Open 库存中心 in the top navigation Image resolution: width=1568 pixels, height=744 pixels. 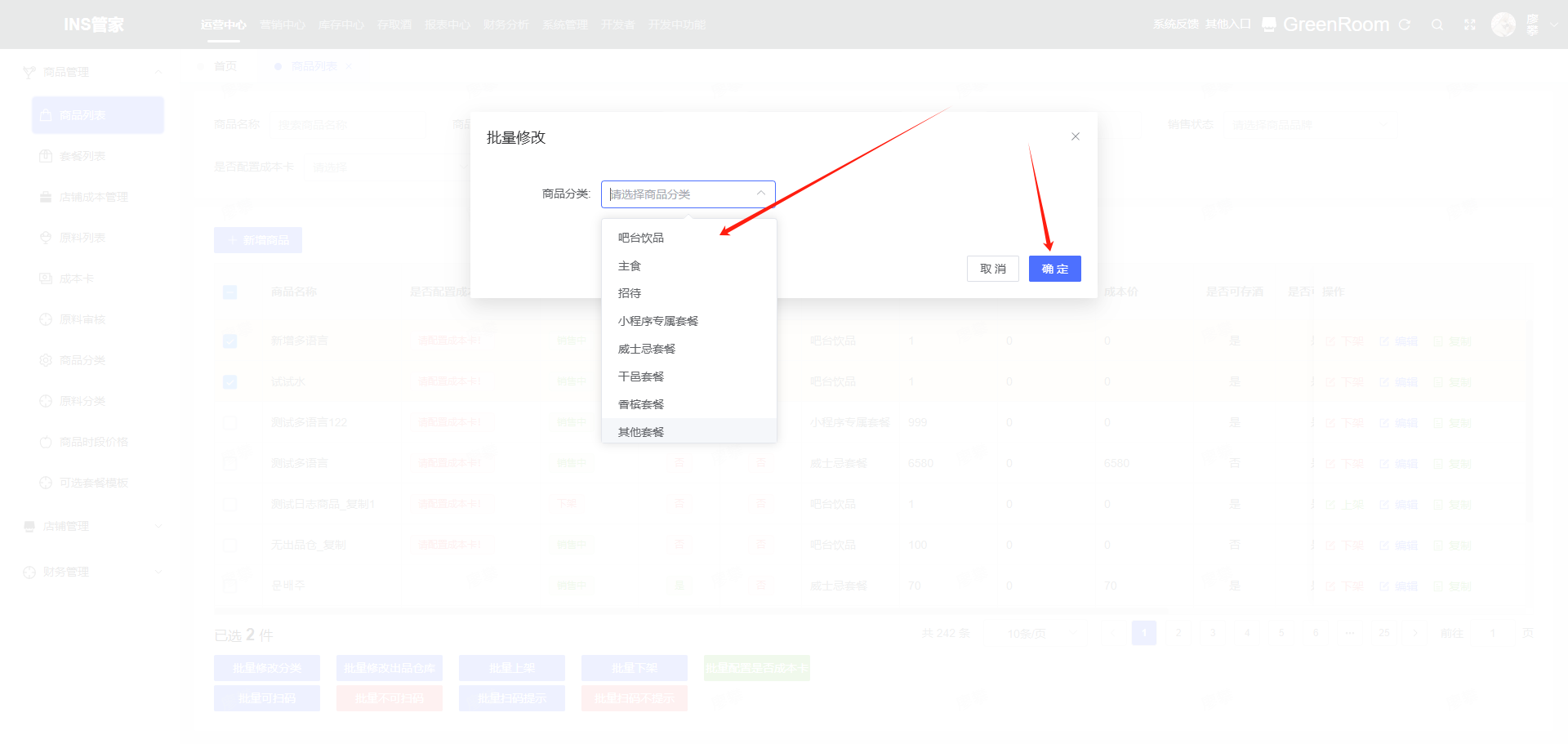341,25
